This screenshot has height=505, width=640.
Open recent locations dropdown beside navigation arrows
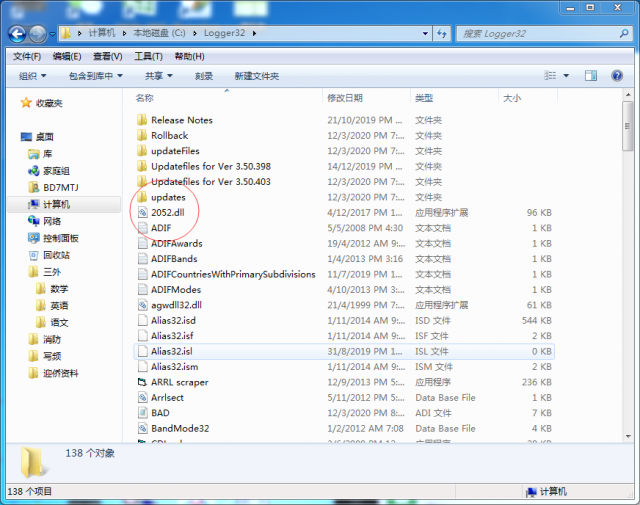pyautogui.click(x=52, y=34)
